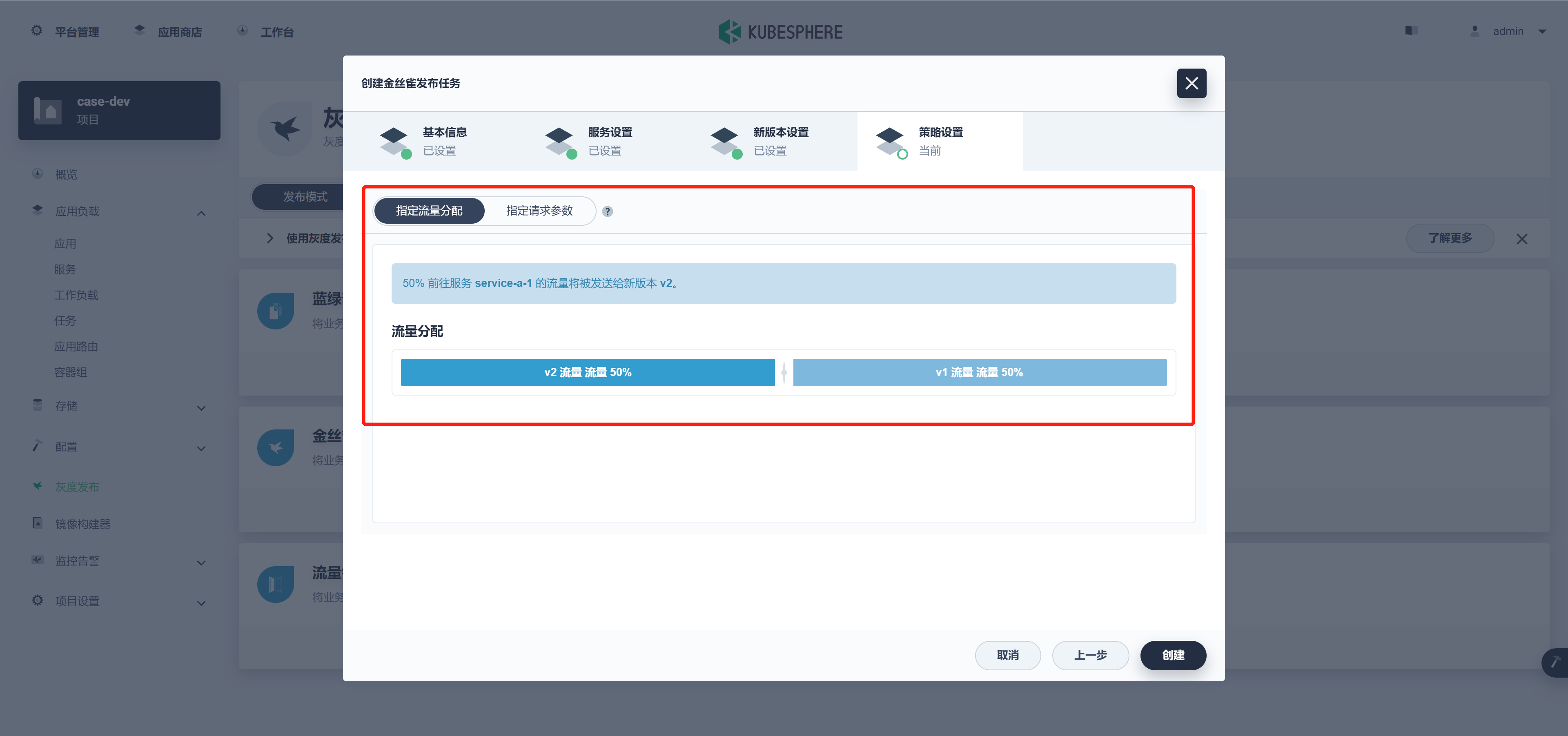Viewport: 1568px width, 736px height.
Task: Click the admin user avatar icon
Action: point(1474,31)
